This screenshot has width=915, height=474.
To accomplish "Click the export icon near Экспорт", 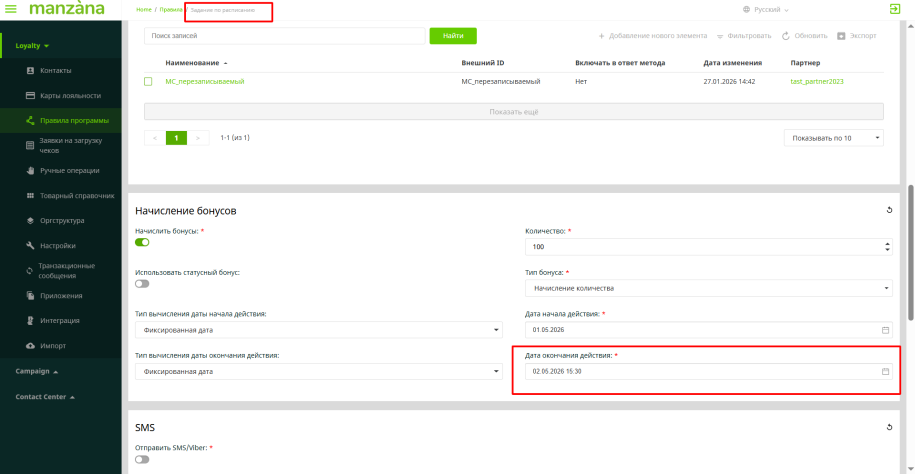I will [841, 36].
